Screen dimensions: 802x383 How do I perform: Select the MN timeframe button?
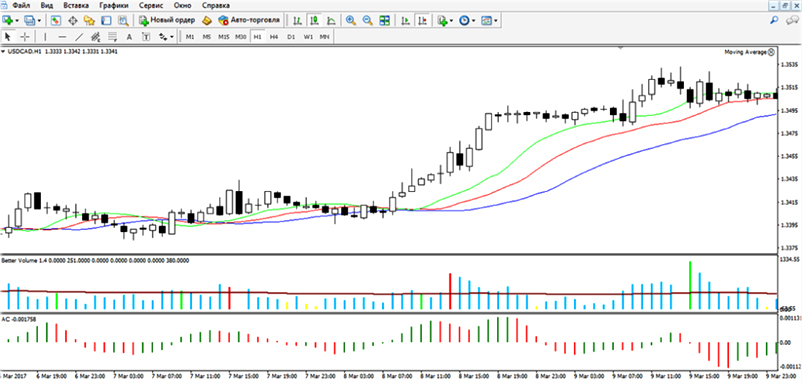(324, 37)
